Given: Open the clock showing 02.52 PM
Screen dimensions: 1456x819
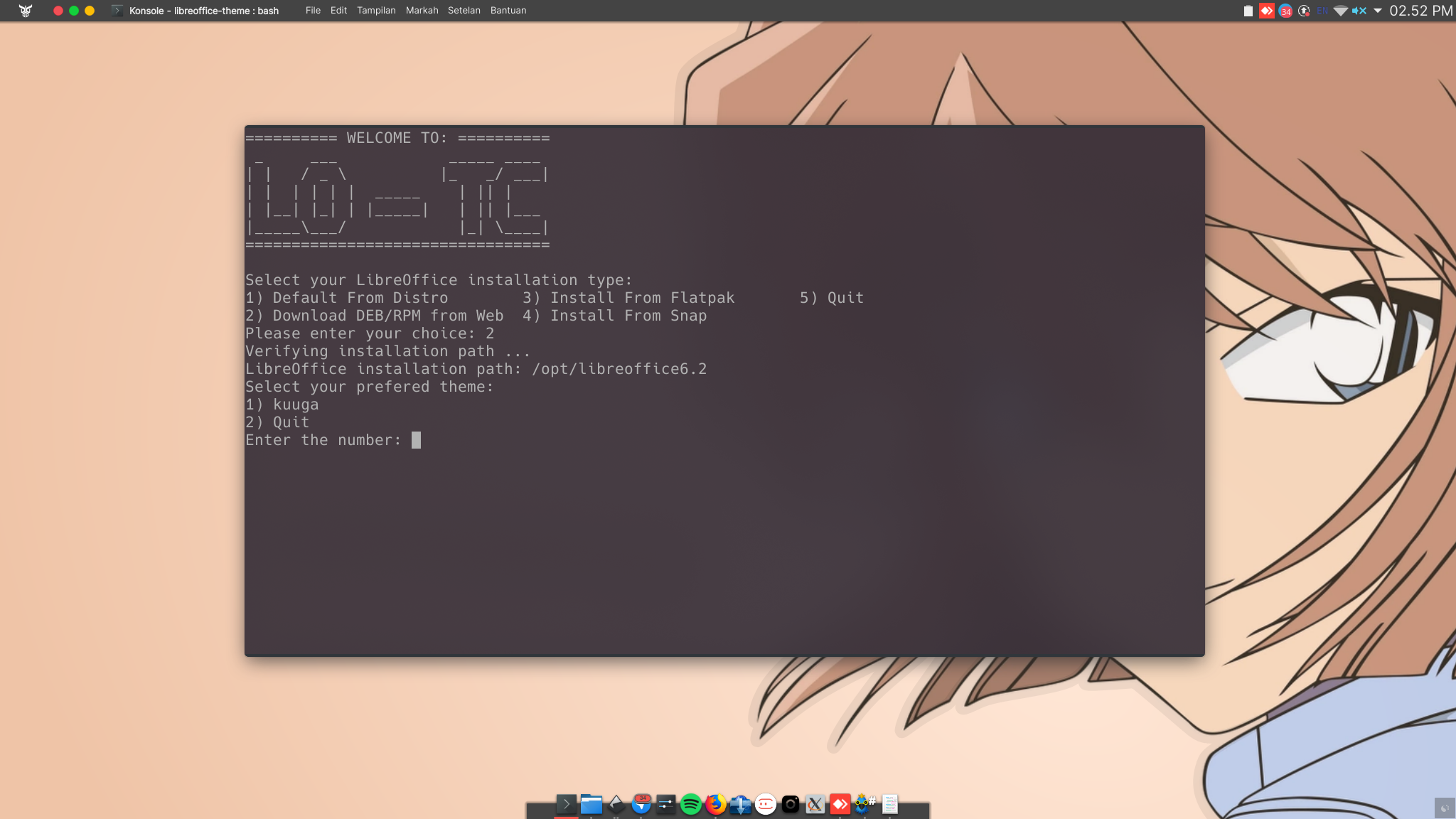Looking at the screenshot, I should 1420,11.
